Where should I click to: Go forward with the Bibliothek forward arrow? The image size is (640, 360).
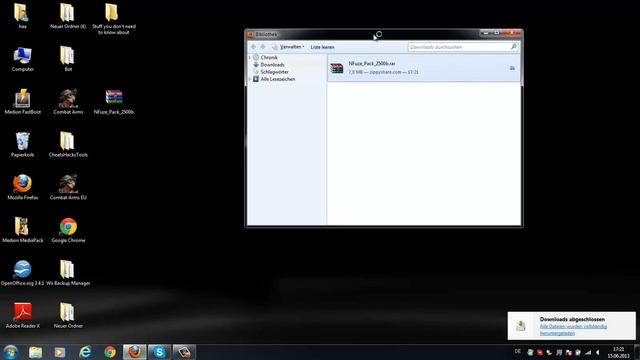(x=263, y=47)
